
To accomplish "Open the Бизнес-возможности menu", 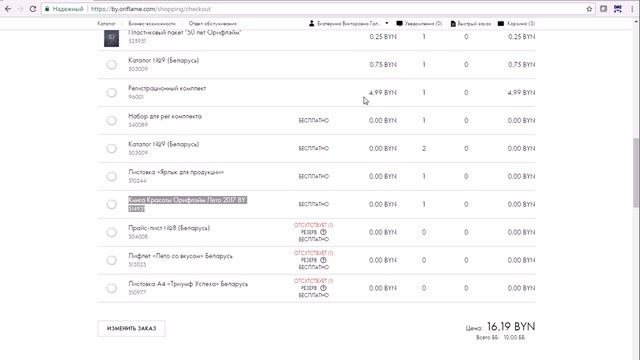I will 152,24.
